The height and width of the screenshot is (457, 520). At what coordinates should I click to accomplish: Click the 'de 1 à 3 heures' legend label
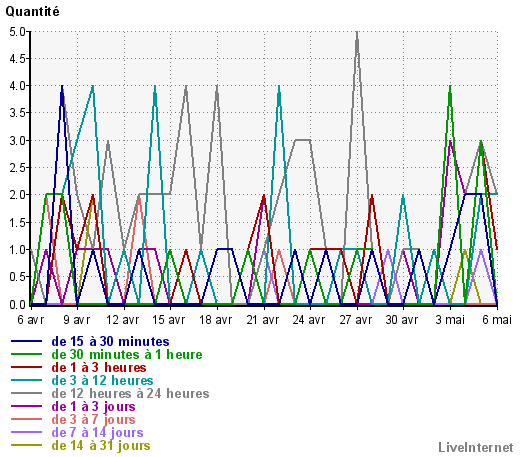(99, 367)
